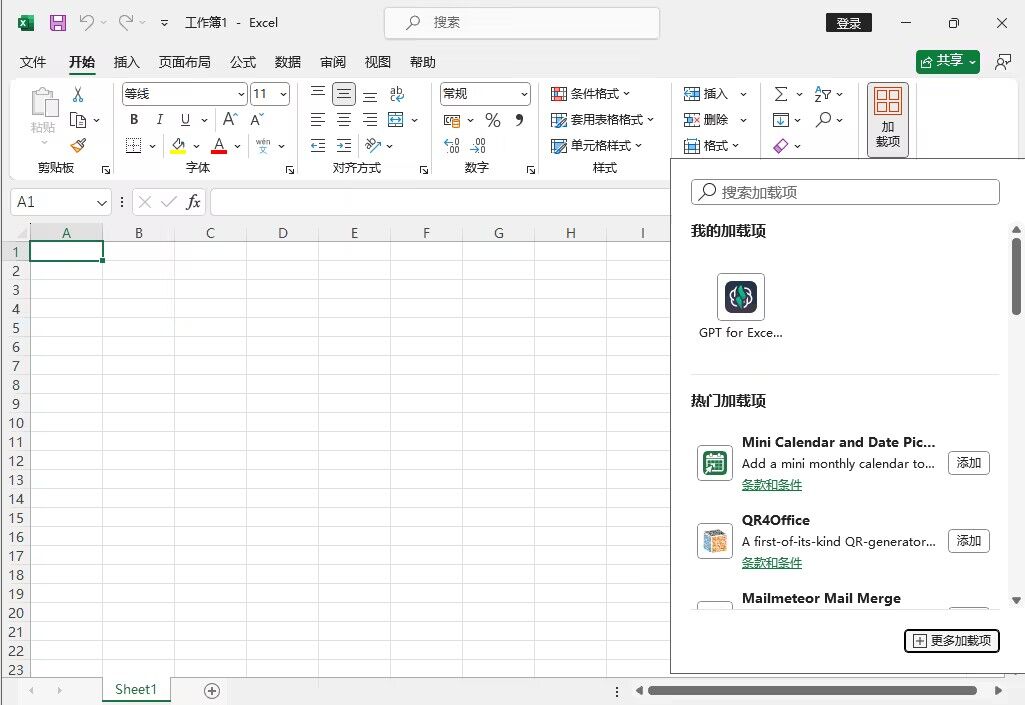Click the AutoSum sigma icon
The image size is (1025, 705).
pyautogui.click(x=781, y=94)
